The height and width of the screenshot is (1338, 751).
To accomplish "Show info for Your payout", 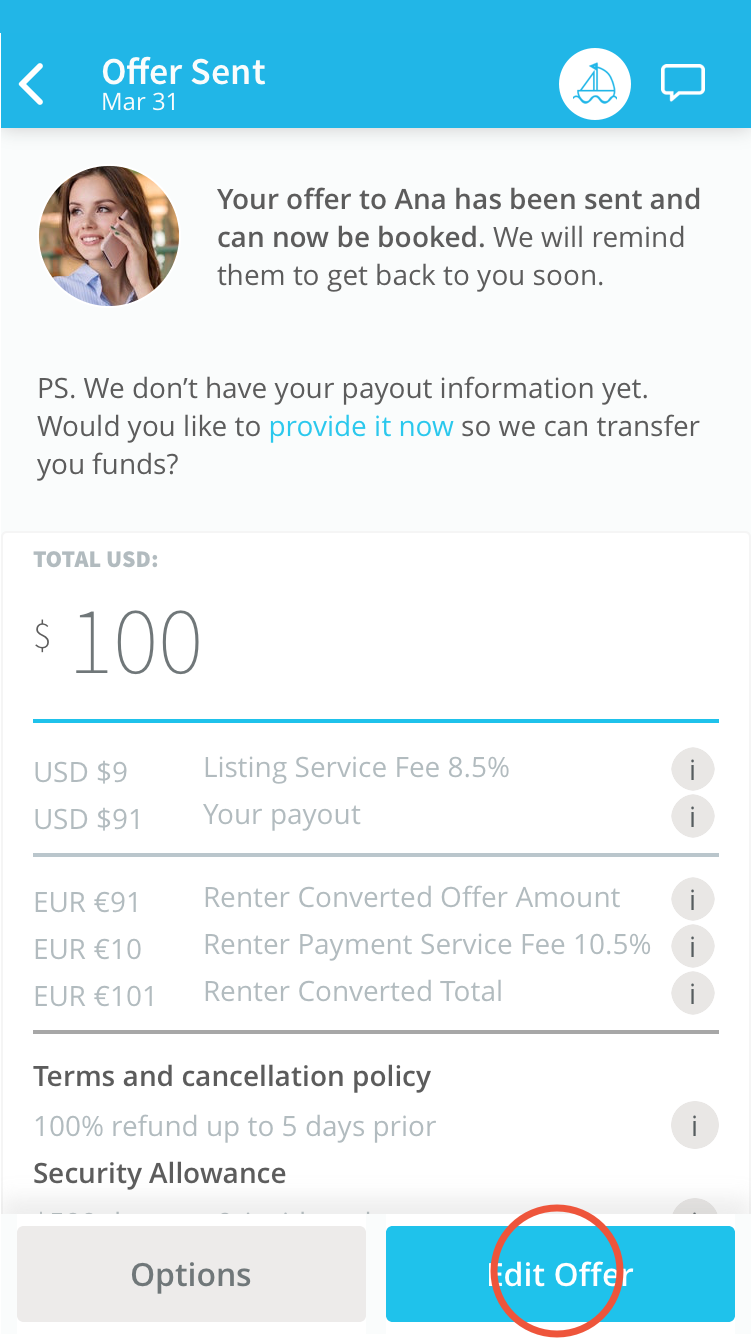I will pos(693,816).
